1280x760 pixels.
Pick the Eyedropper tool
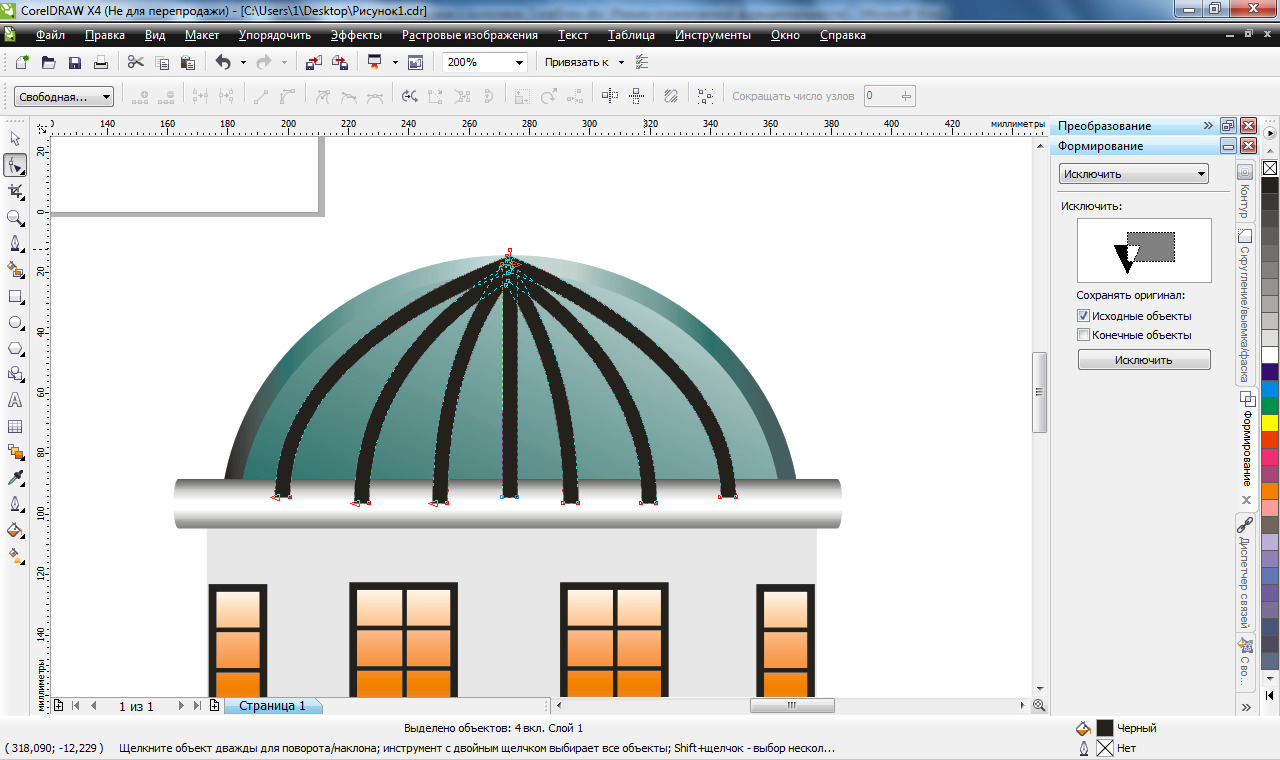(15, 478)
